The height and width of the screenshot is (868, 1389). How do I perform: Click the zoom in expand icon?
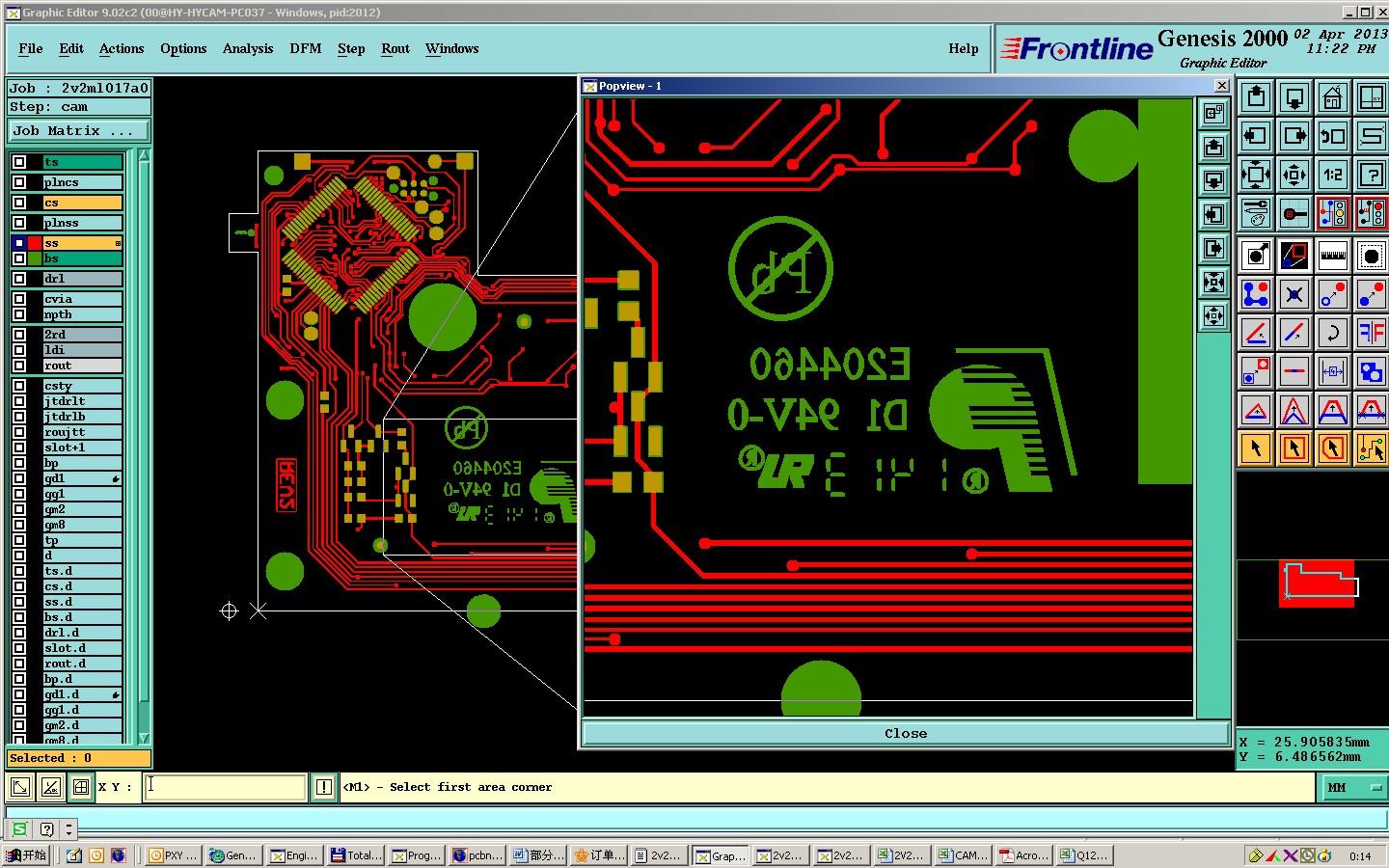point(1255,175)
